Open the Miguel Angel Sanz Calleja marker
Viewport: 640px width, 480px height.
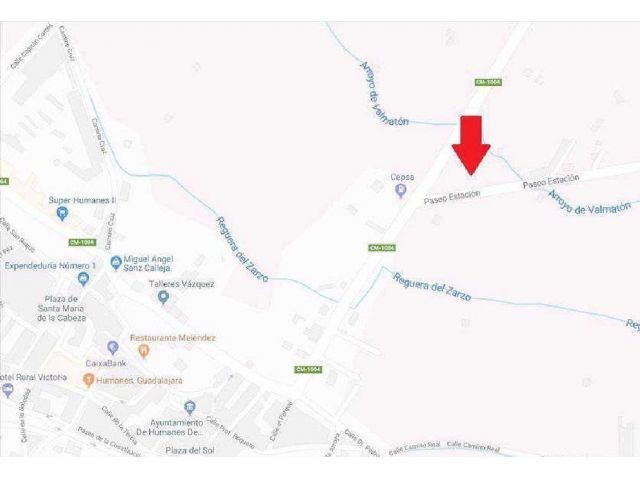click(x=116, y=263)
